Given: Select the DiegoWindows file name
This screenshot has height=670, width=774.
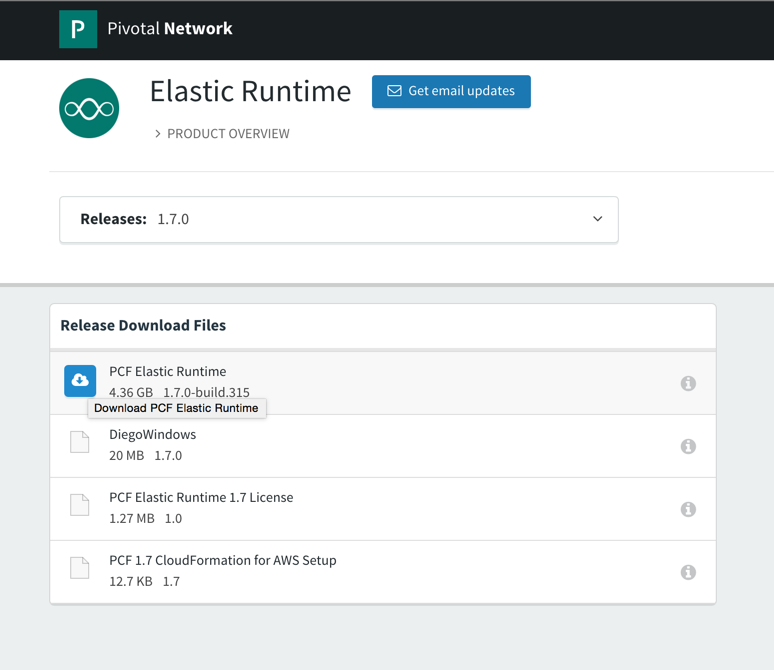Looking at the screenshot, I should point(153,434).
